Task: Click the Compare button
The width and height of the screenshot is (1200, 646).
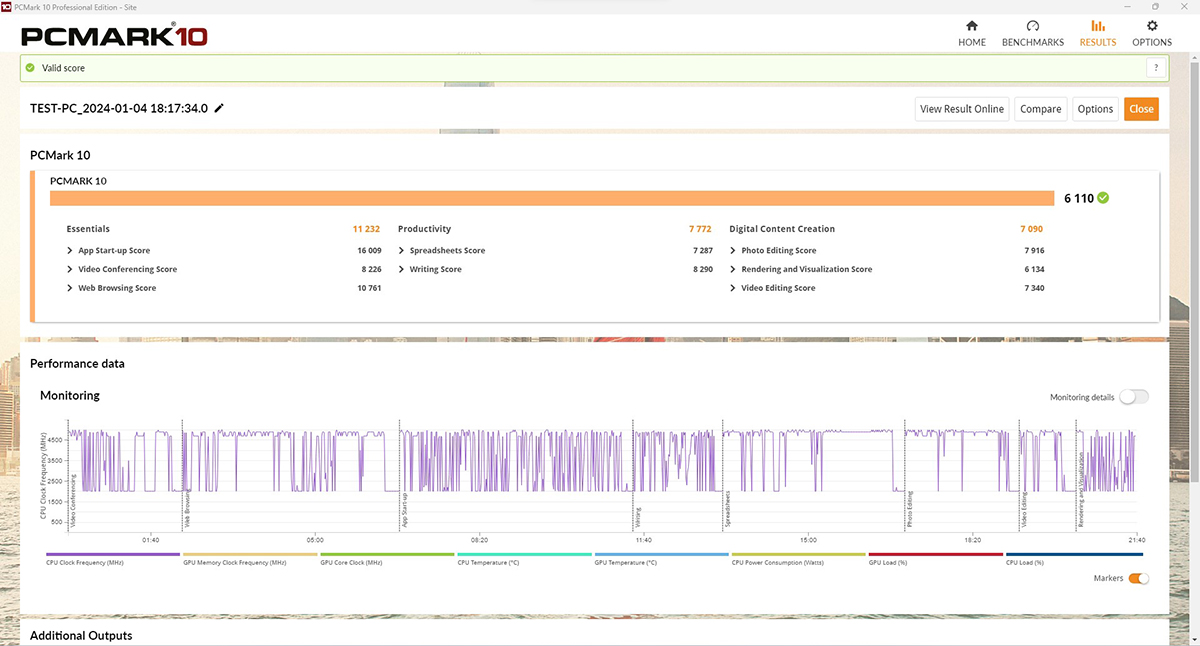Action: [1041, 109]
